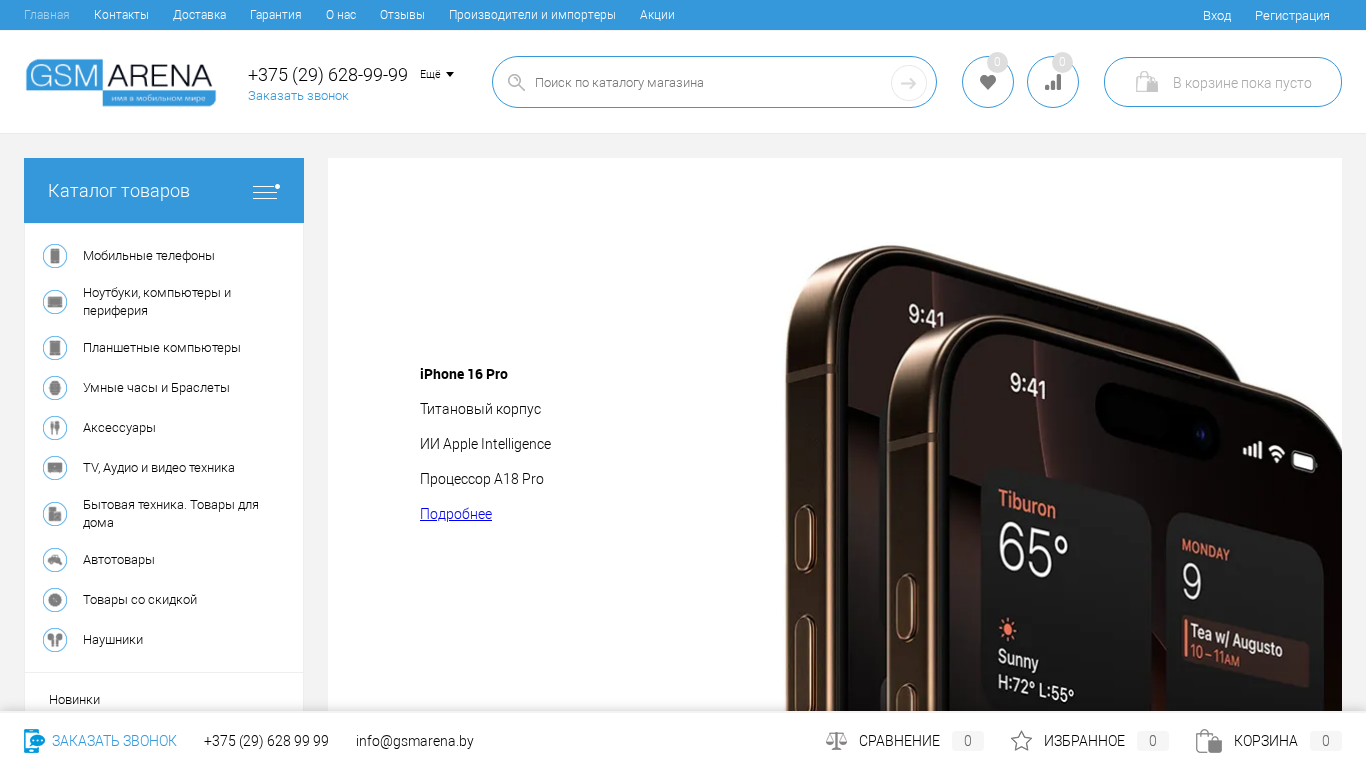This screenshot has width=1366, height=768.
Task: Expand the 'Ещё' phone numbers dropdown
Action: [437, 75]
